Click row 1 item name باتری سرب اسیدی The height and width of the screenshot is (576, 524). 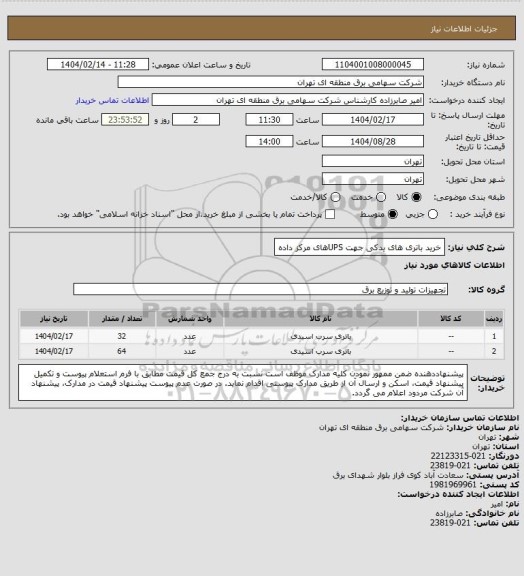320,336
